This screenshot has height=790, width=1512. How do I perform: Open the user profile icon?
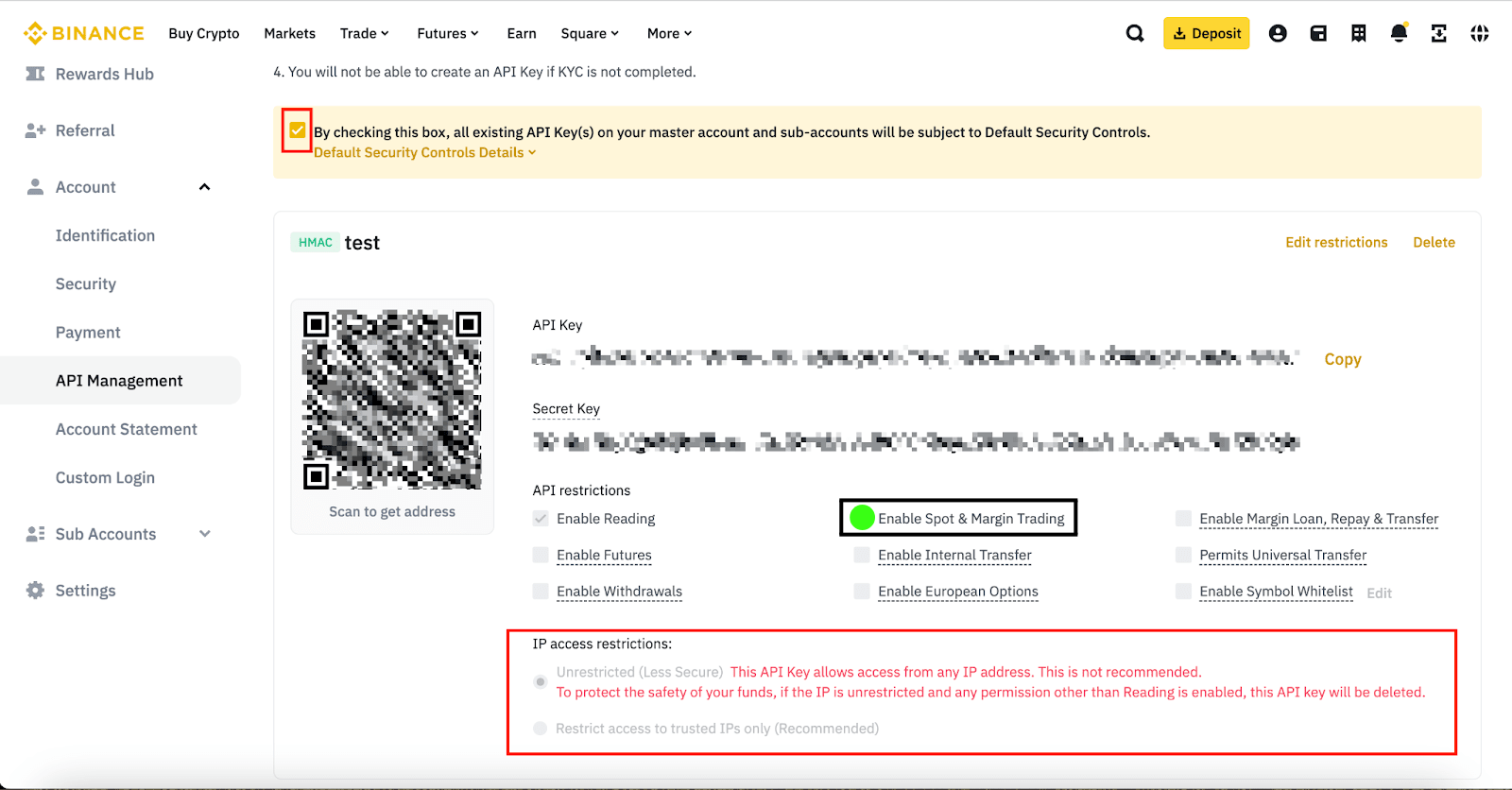[1278, 33]
